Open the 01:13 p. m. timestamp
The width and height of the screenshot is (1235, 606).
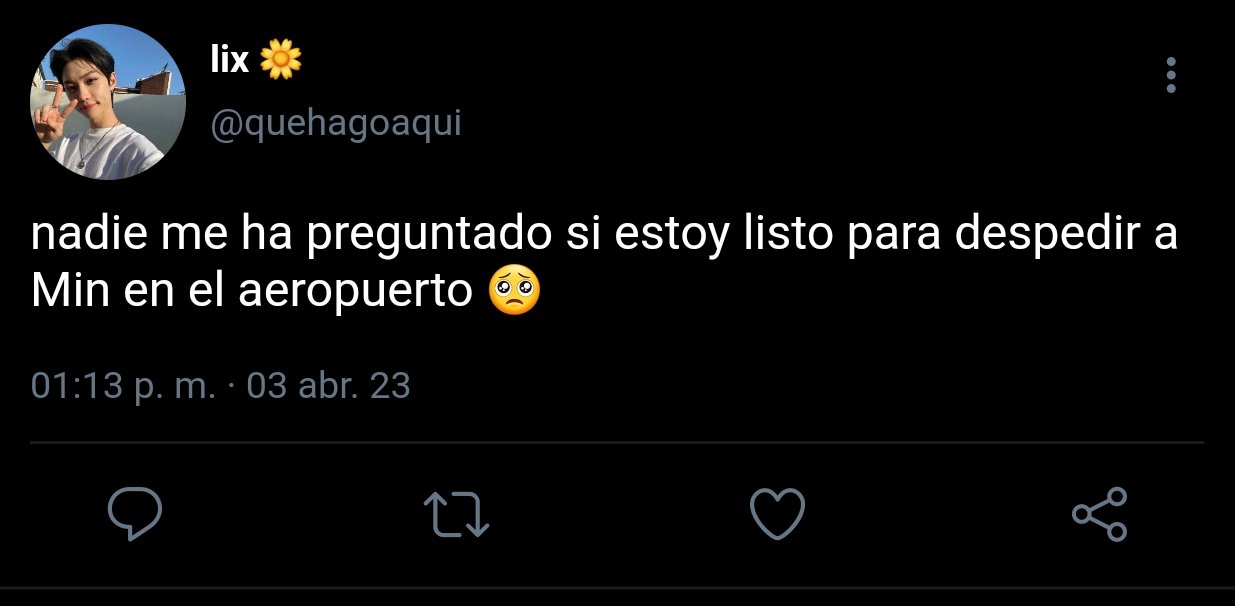click(x=123, y=386)
